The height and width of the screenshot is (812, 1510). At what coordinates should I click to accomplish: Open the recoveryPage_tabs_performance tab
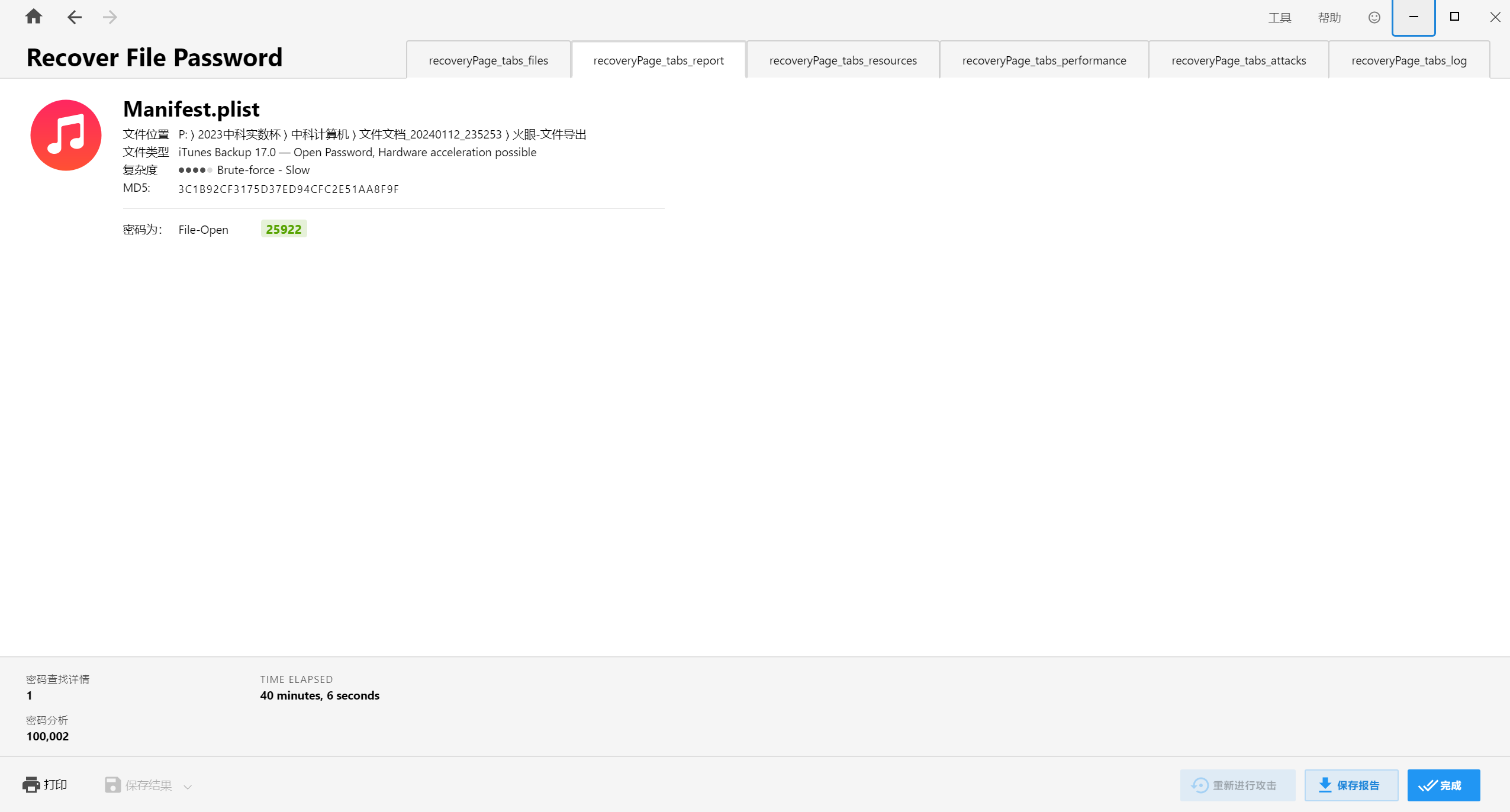tap(1044, 60)
